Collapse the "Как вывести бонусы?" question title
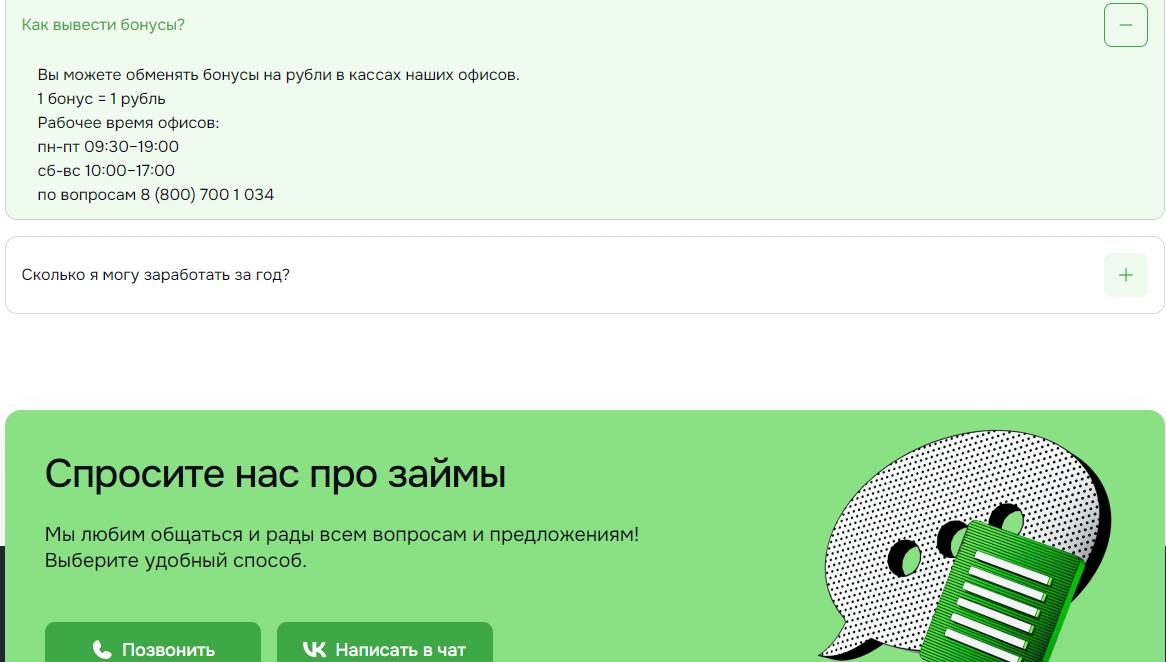The height and width of the screenshot is (662, 1166). 103,25
